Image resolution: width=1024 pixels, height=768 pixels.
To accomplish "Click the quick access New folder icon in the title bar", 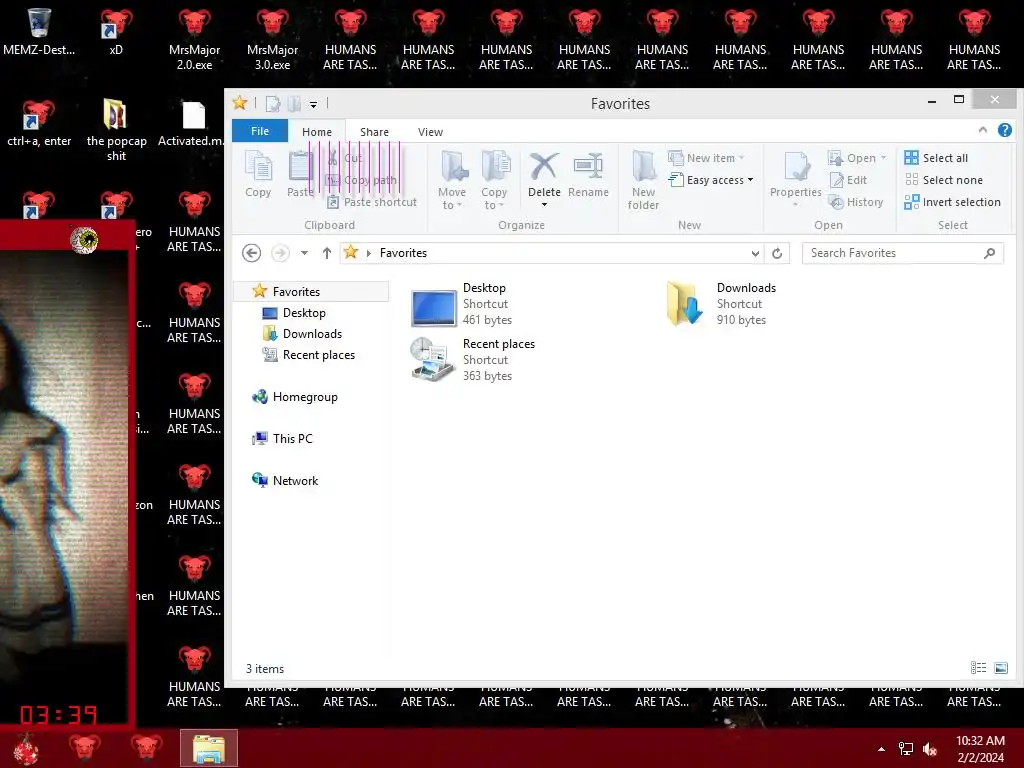I will [294, 103].
